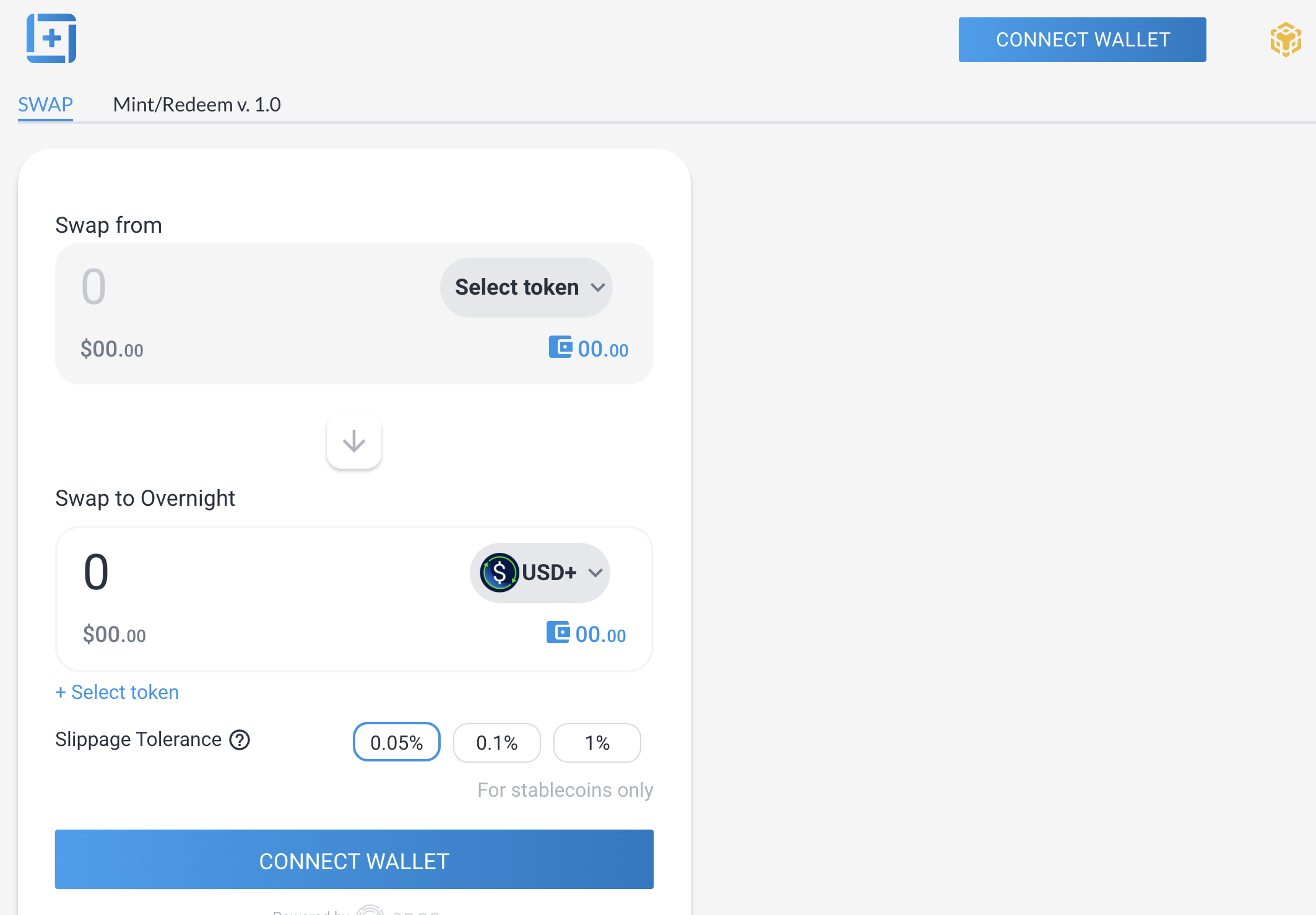The height and width of the screenshot is (915, 1316).
Task: Click the wallet balance icon in Swap from
Action: 561,347
